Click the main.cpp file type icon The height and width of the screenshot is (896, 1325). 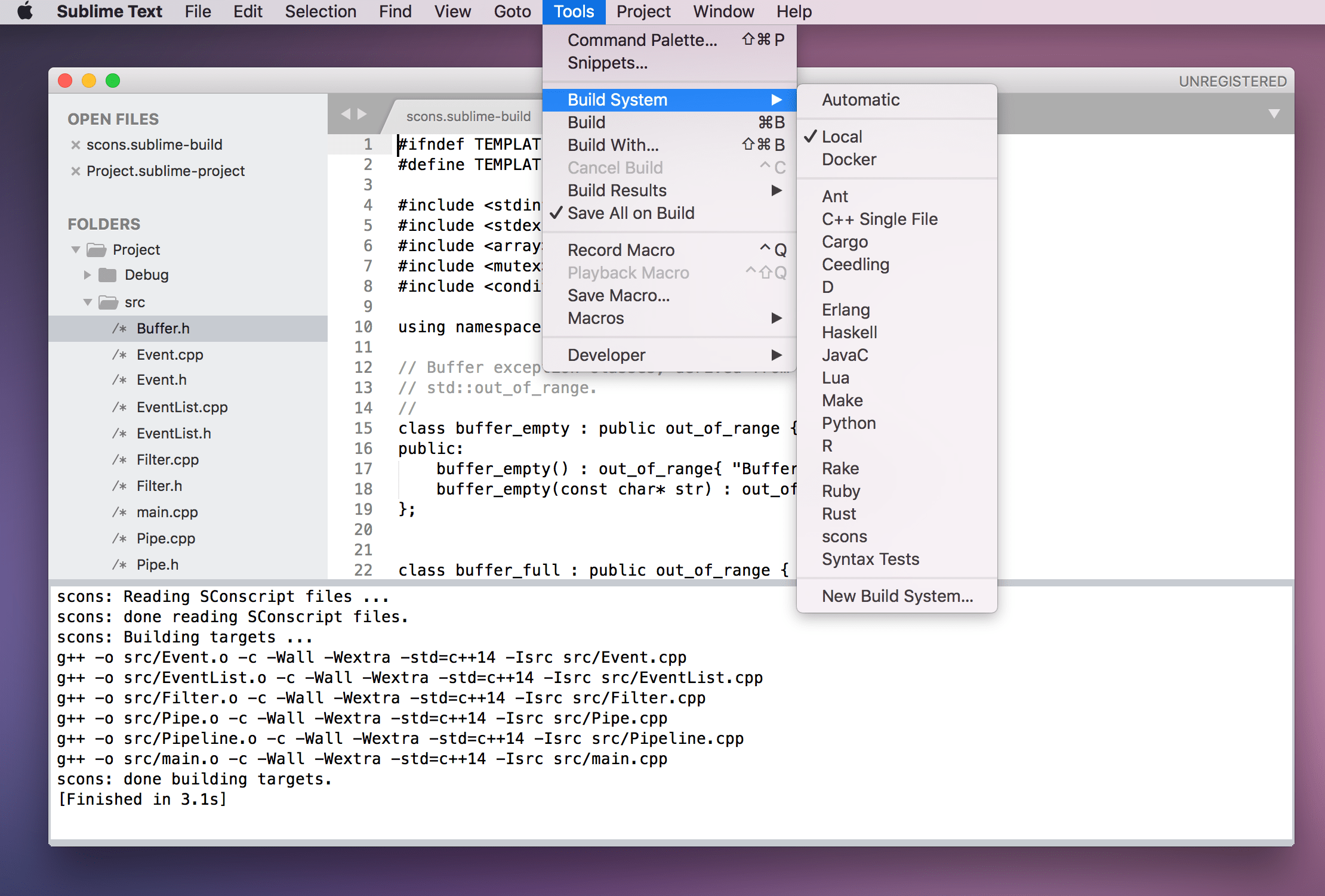pos(119,512)
